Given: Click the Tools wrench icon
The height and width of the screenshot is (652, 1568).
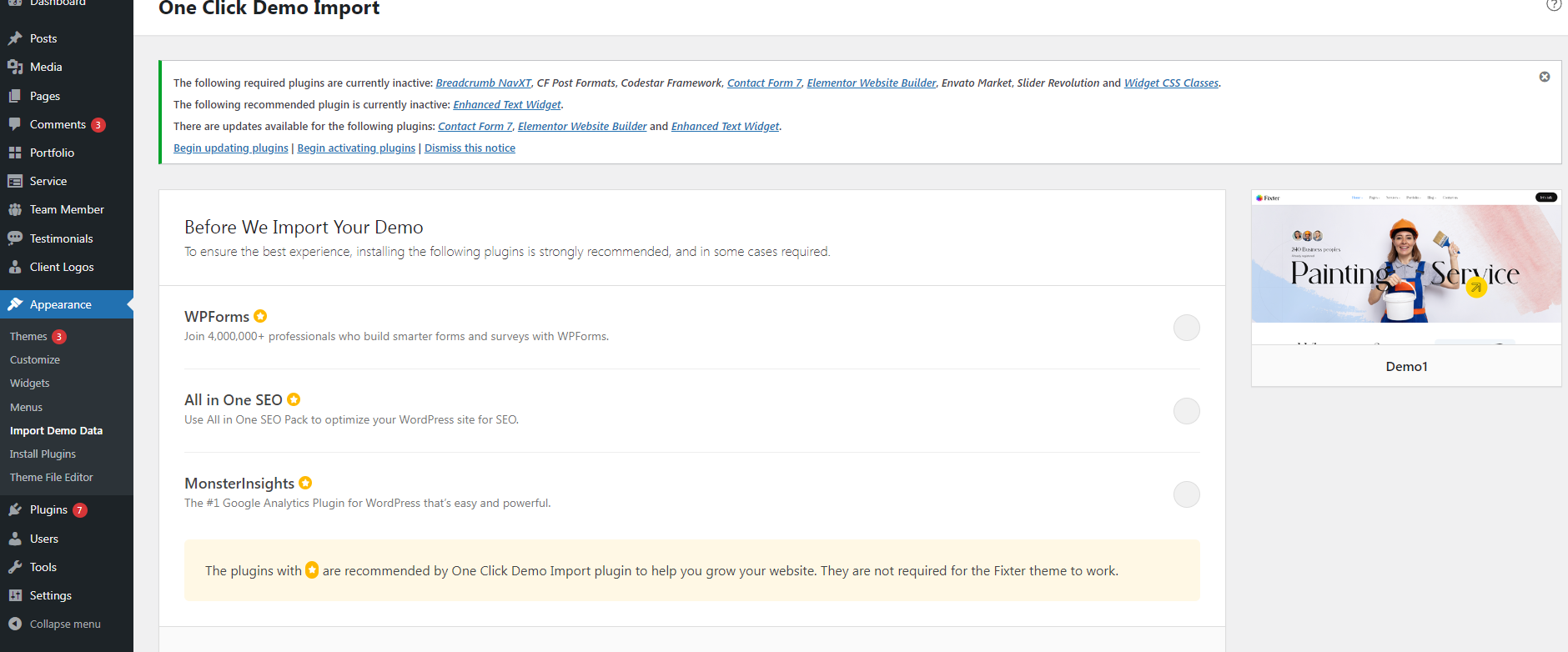Looking at the screenshot, I should [x=15, y=567].
